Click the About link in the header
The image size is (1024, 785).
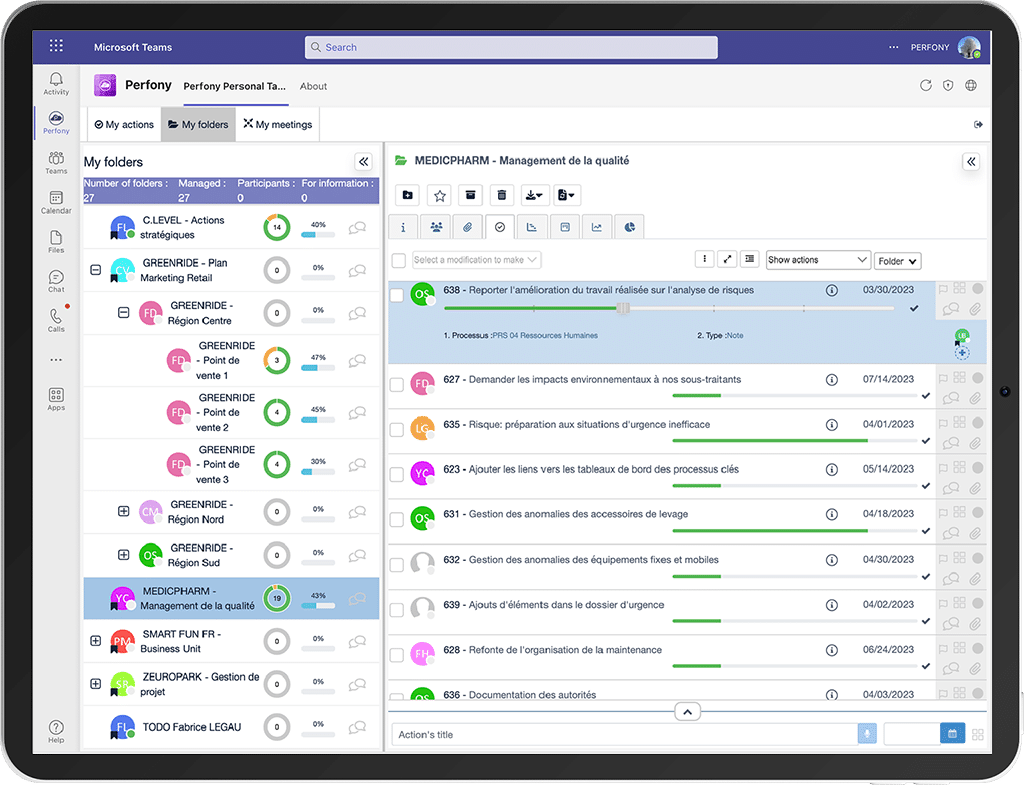tap(313, 86)
